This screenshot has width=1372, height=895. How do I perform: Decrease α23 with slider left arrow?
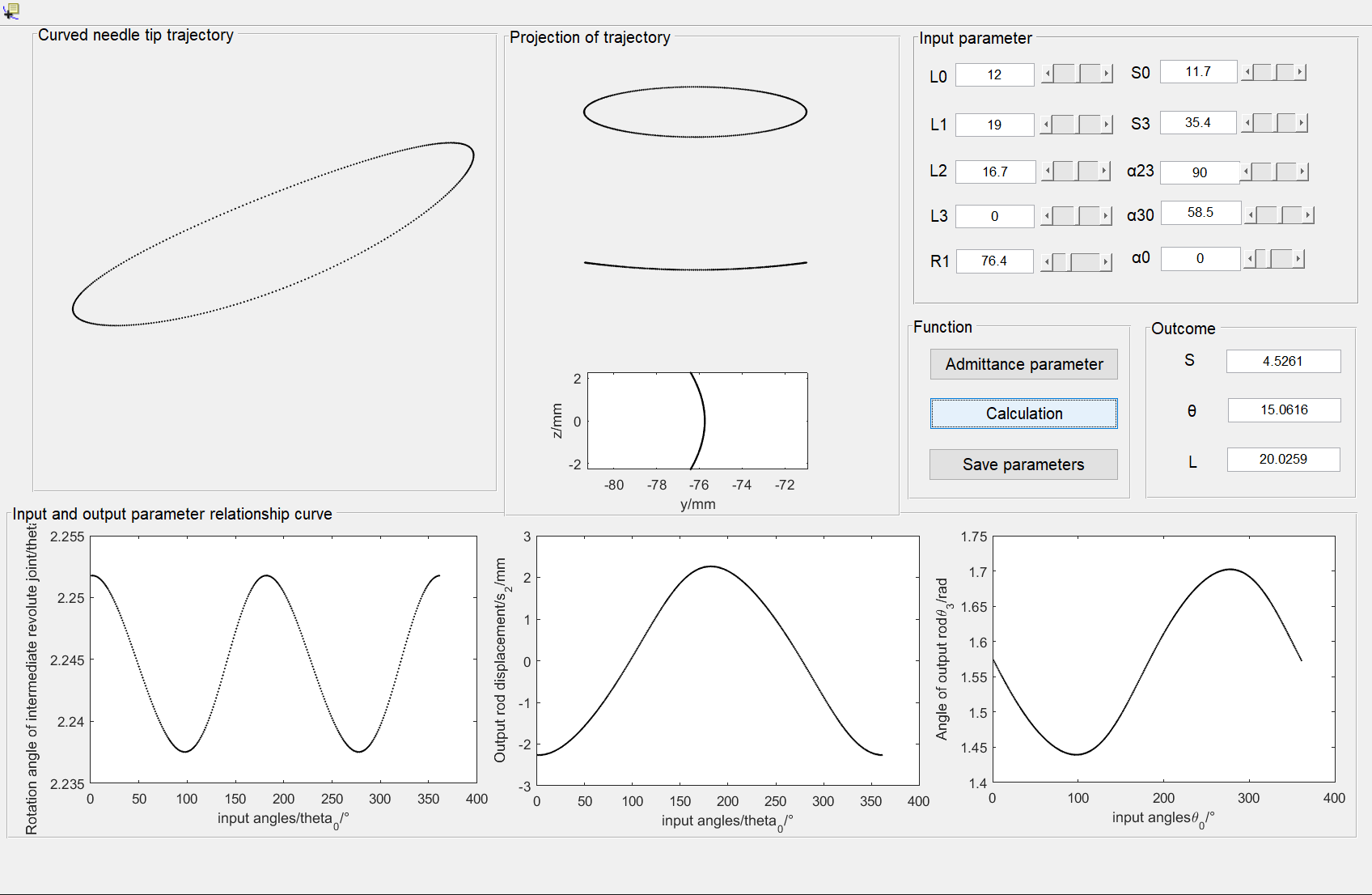pyautogui.click(x=1247, y=172)
